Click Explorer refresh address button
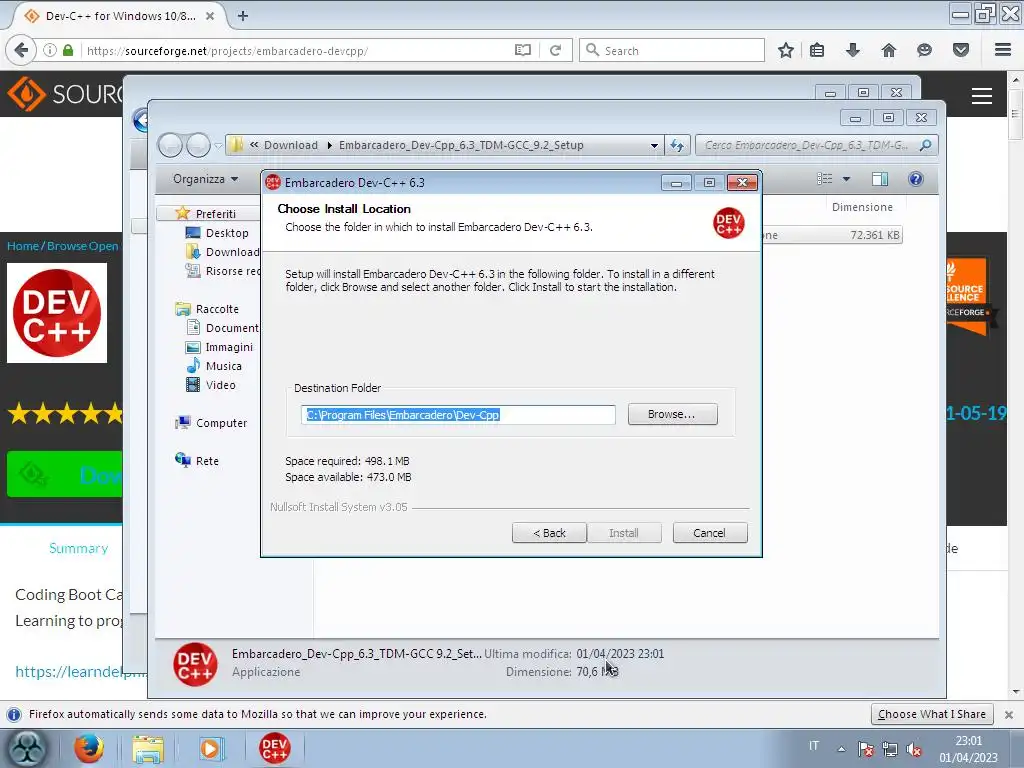The height and width of the screenshot is (768, 1024). click(x=677, y=145)
